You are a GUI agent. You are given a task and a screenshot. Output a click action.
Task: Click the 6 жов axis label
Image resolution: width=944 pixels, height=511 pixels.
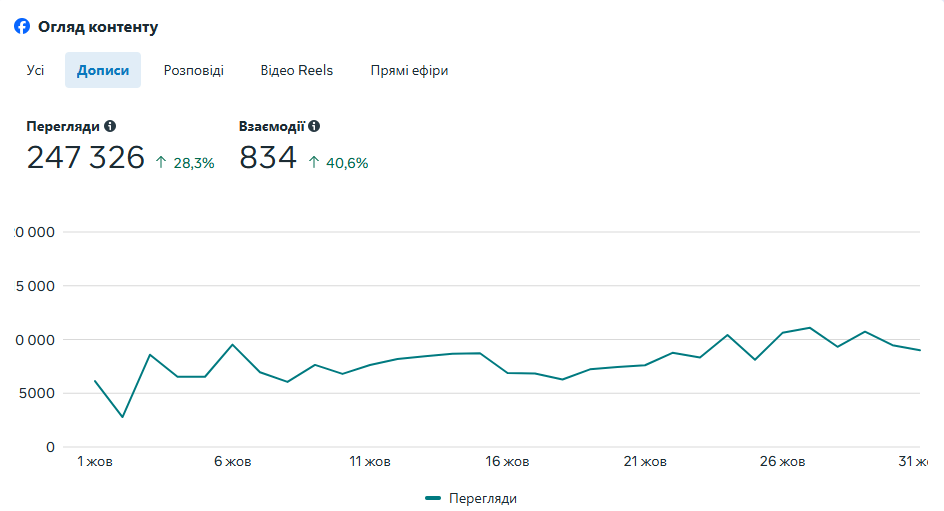coord(232,462)
